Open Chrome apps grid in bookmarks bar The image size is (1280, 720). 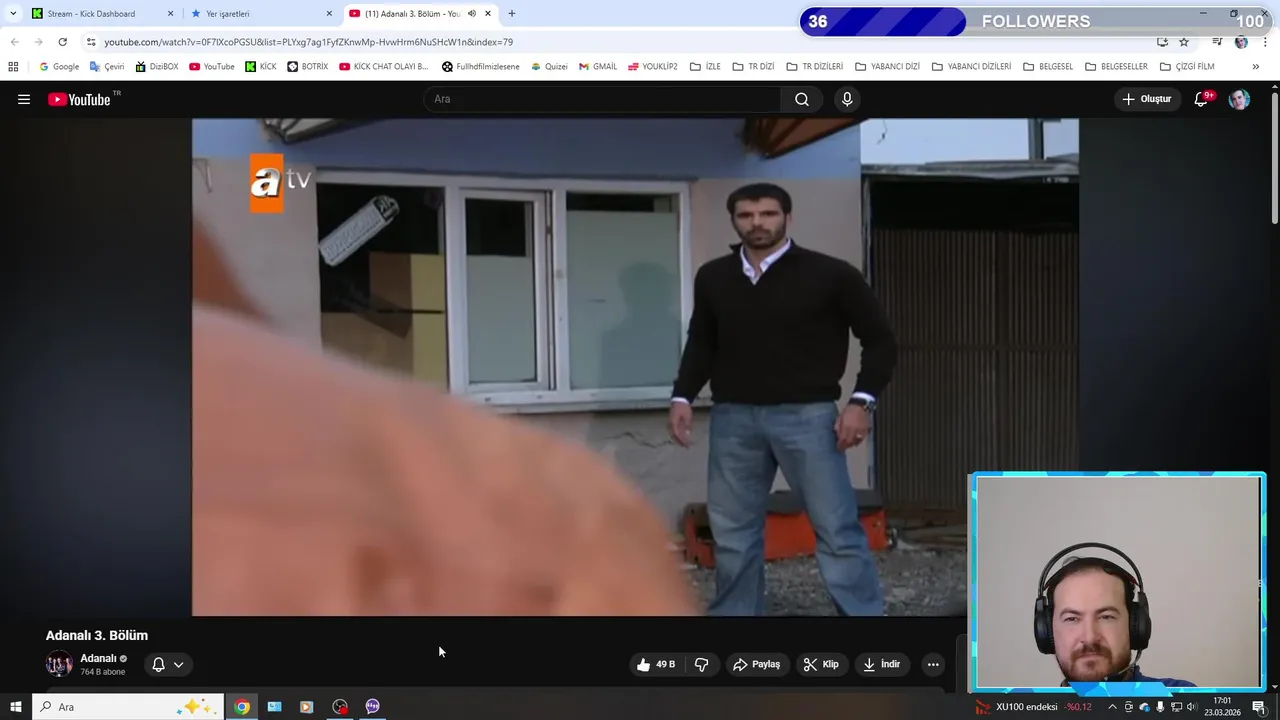(x=13, y=67)
